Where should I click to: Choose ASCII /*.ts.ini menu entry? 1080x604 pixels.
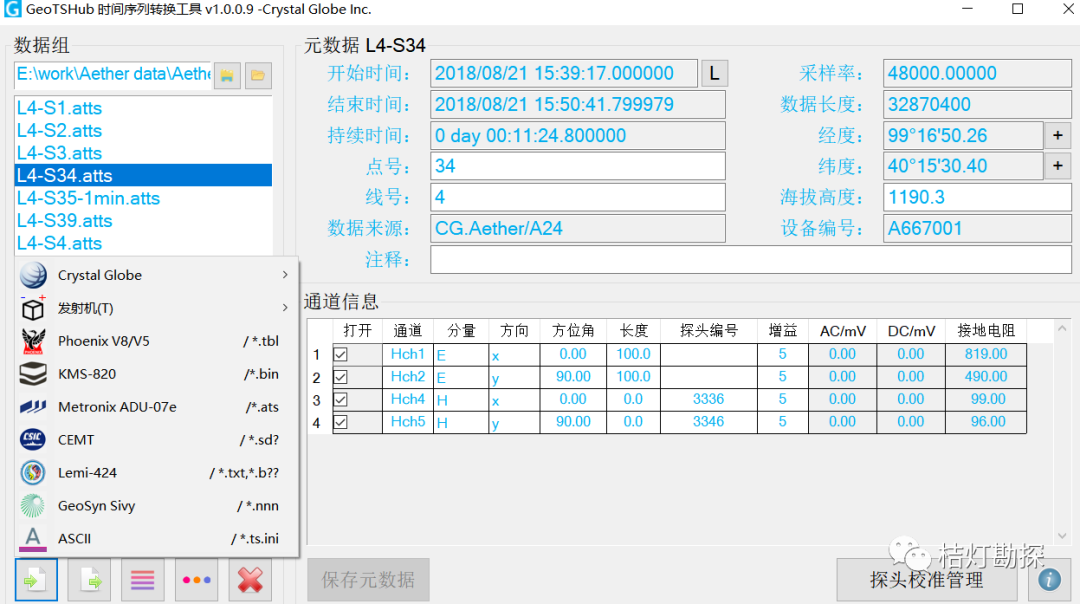click(x=157, y=539)
